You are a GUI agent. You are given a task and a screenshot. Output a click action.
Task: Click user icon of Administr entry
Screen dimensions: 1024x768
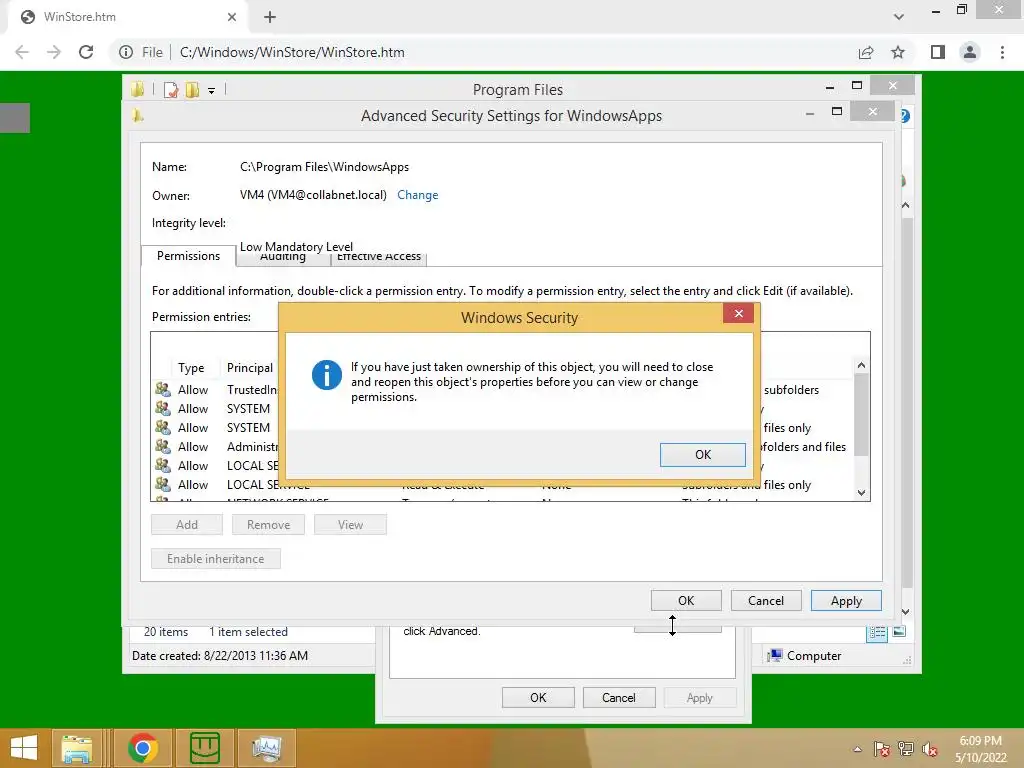163,447
